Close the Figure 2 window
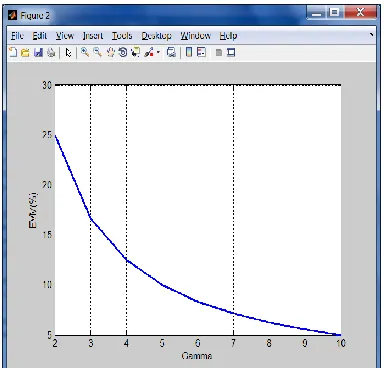384x368 pixels. (x=360, y=13)
